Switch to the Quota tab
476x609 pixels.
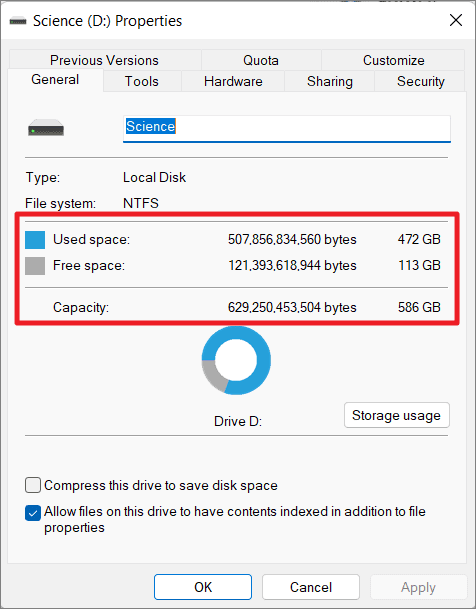[261, 60]
